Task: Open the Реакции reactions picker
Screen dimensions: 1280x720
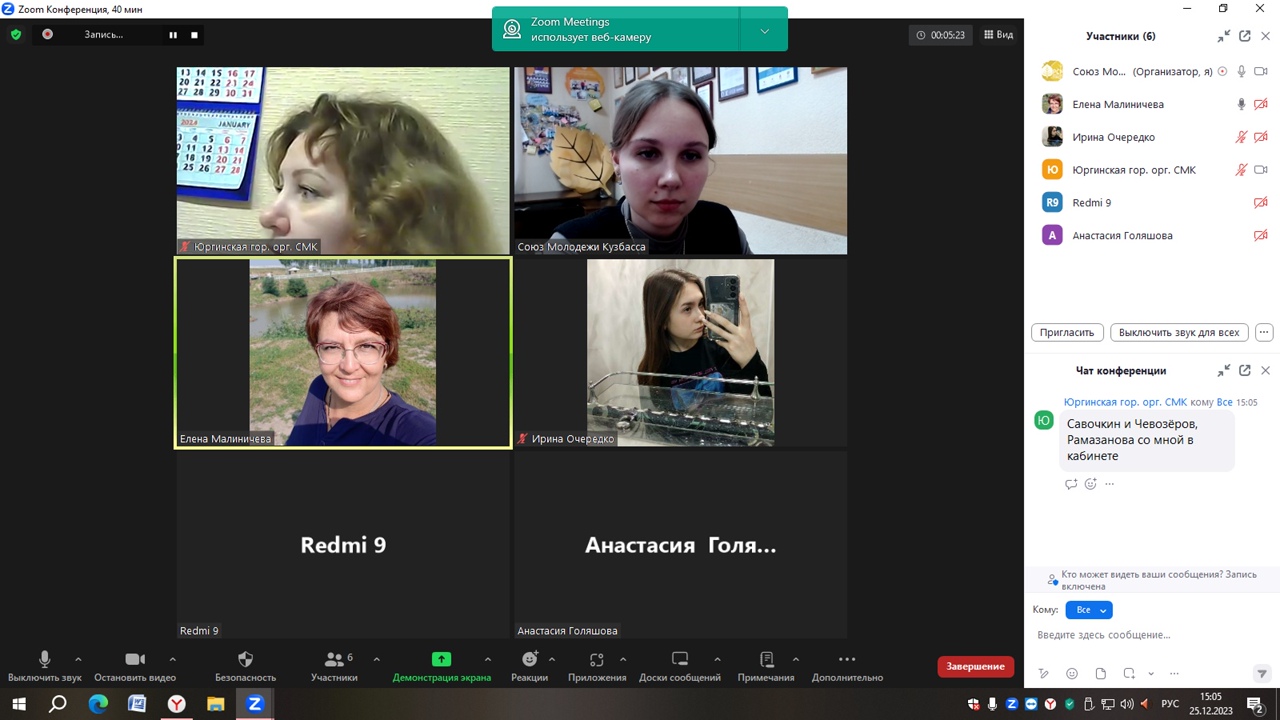Action: pyautogui.click(x=529, y=666)
